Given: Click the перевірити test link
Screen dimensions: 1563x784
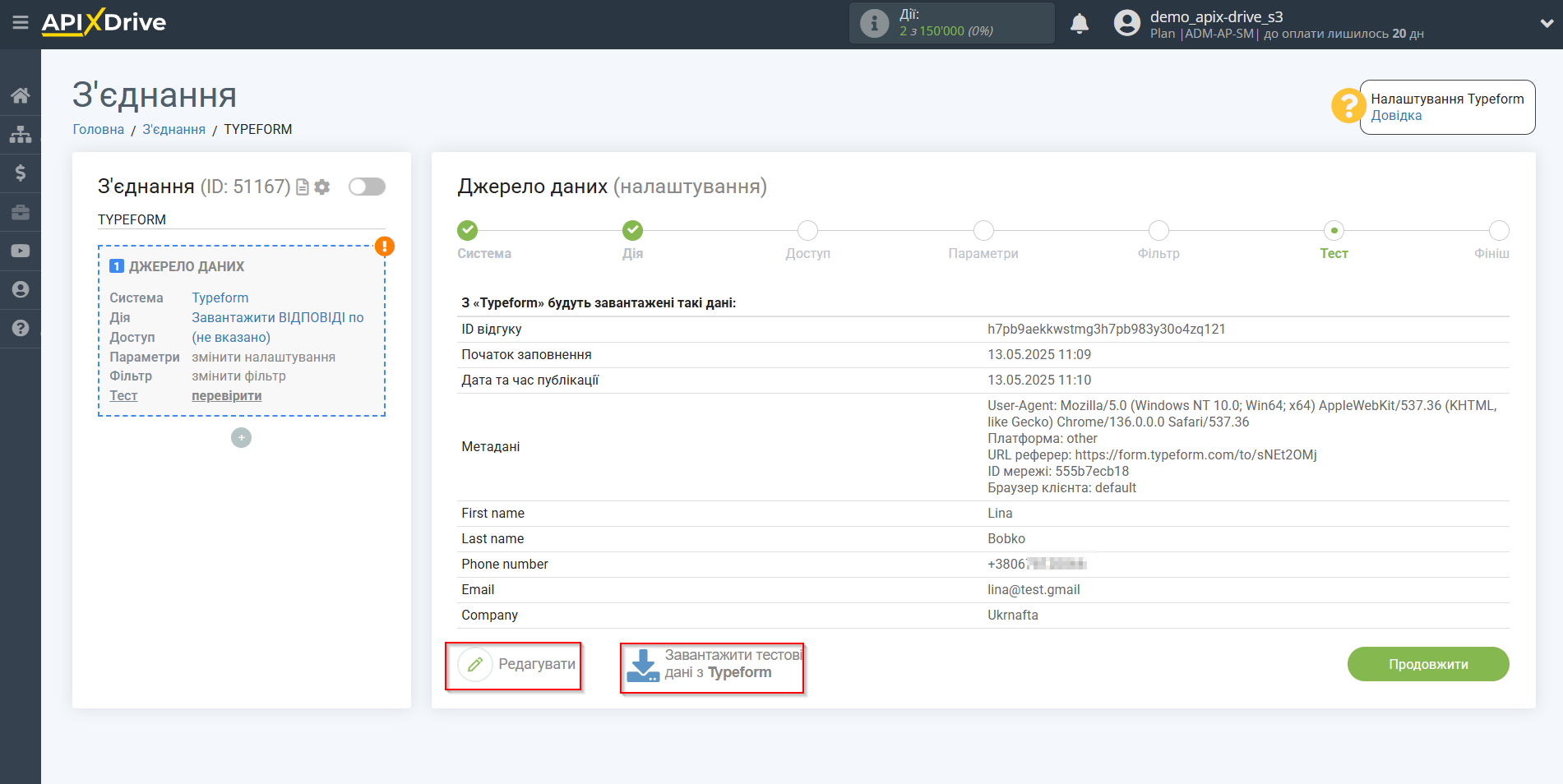Looking at the screenshot, I should coord(227,395).
